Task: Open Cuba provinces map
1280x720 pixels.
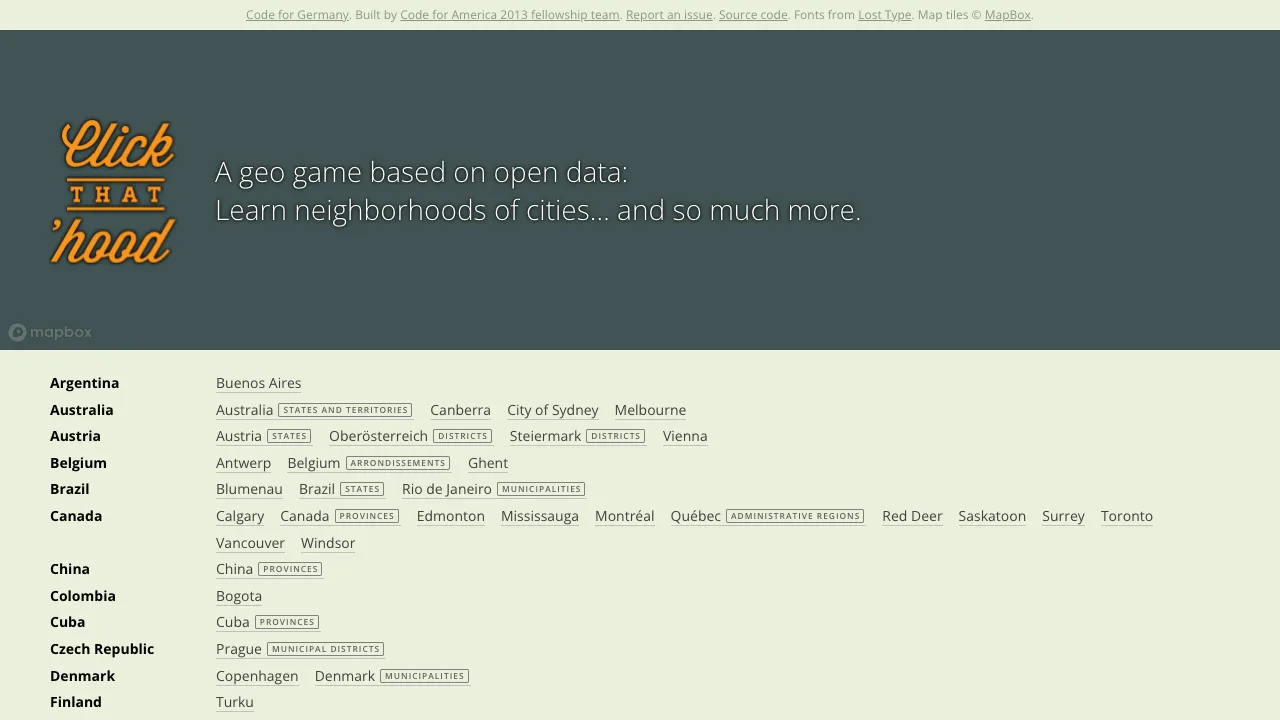Action: (268, 622)
